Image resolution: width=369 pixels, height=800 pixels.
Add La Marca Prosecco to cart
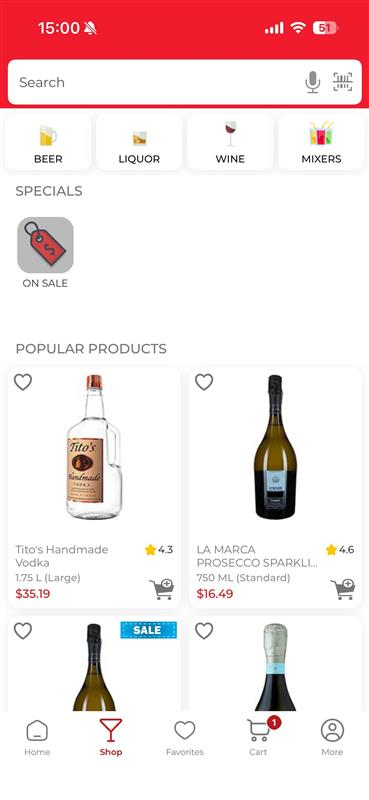pos(342,589)
